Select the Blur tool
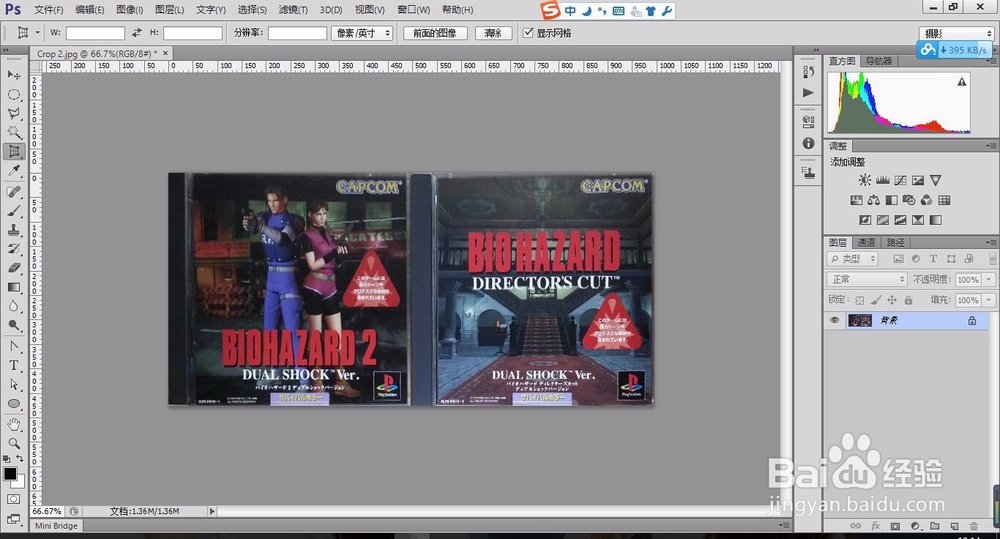 pos(13,307)
